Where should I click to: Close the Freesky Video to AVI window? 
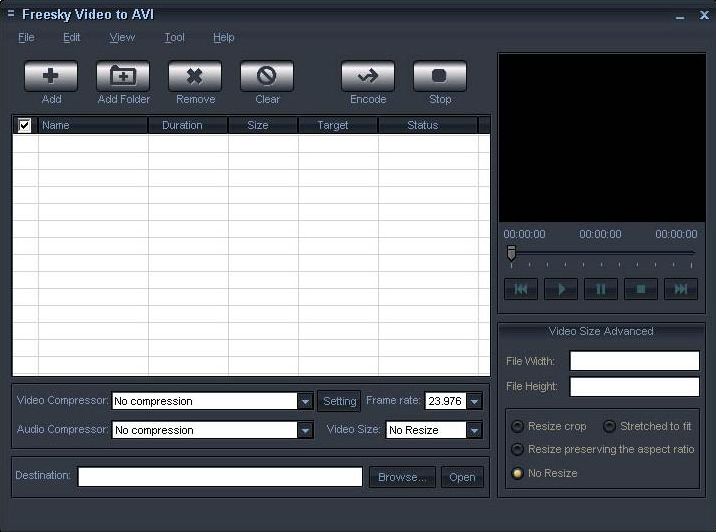point(704,15)
